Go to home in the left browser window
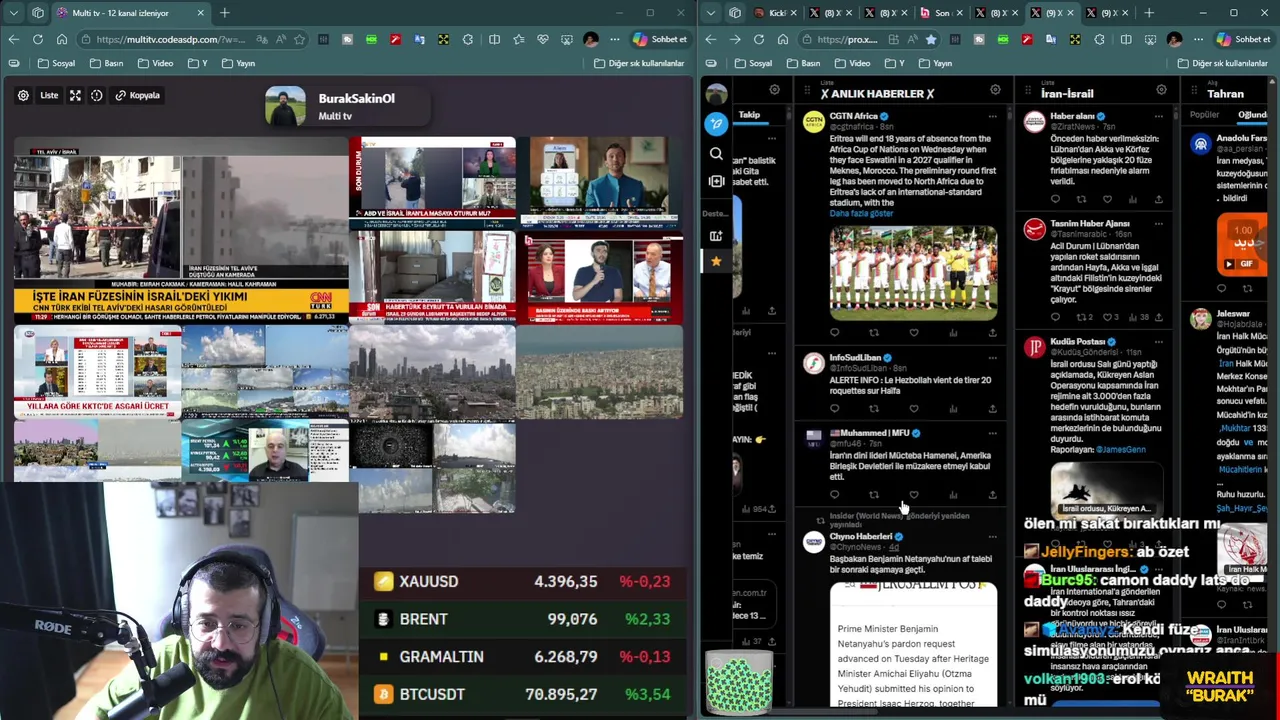 pos(61,39)
